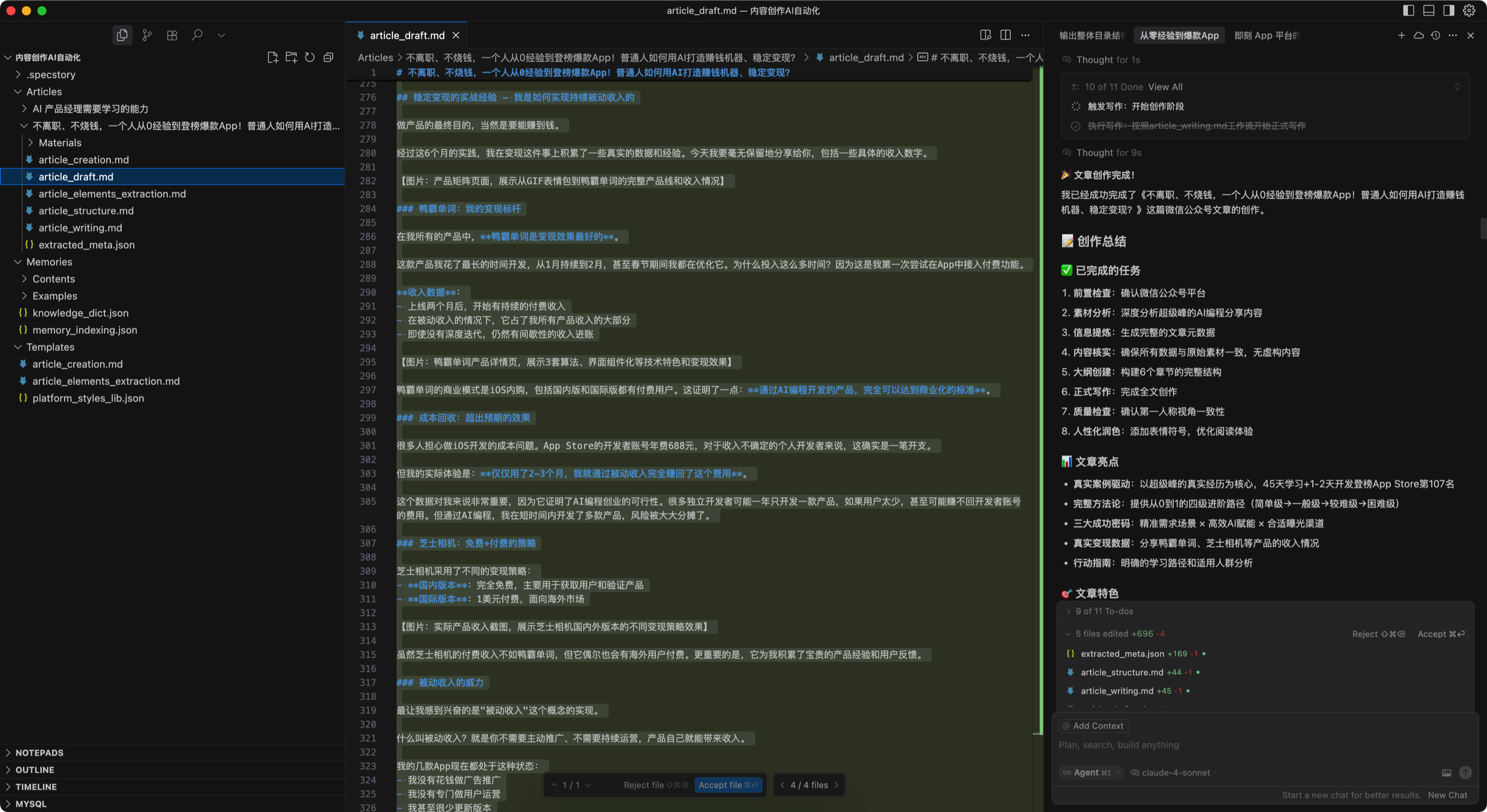Open the Search icon in sidebar
The width and height of the screenshot is (1487, 812).
pos(197,35)
